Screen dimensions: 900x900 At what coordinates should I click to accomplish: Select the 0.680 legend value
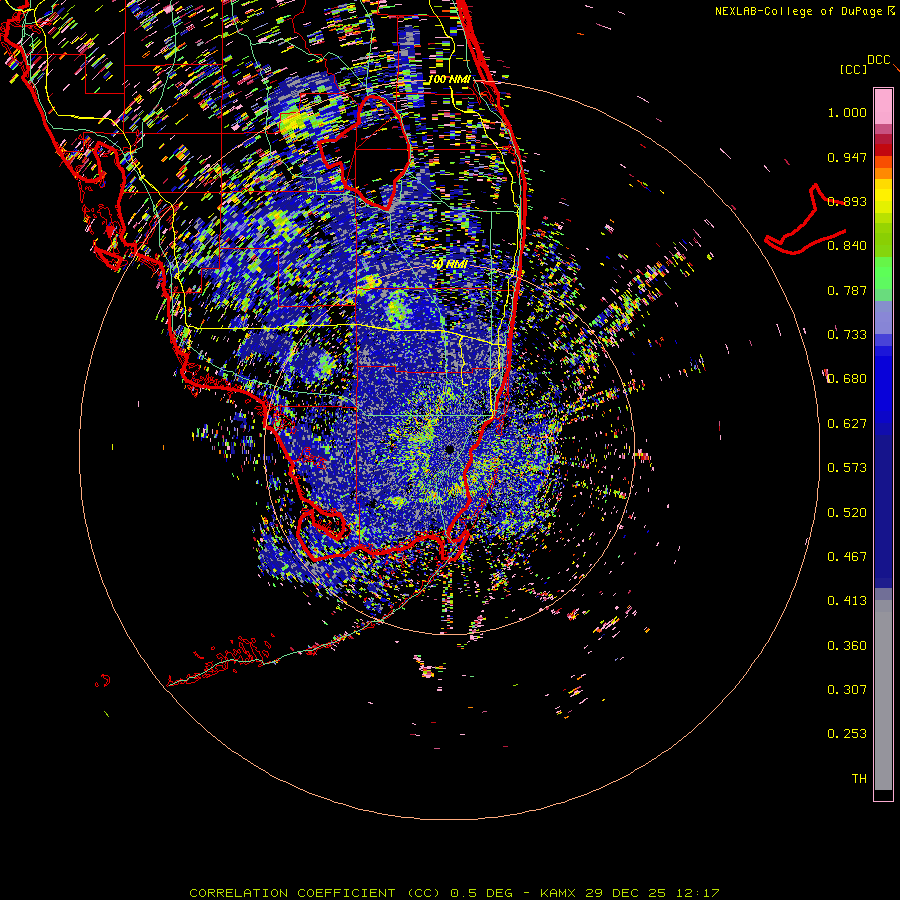(x=847, y=379)
